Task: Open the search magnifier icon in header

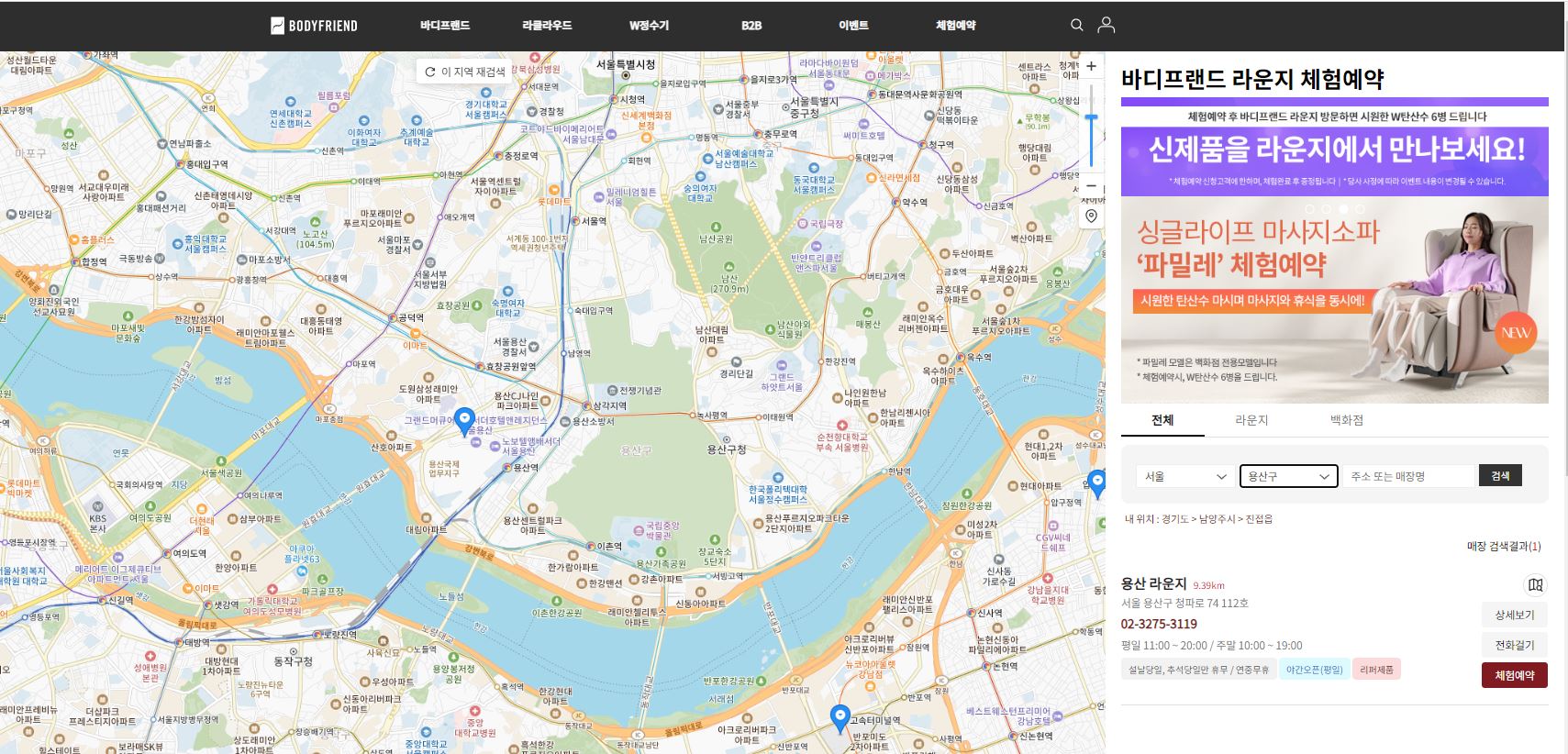Action: click(1077, 25)
